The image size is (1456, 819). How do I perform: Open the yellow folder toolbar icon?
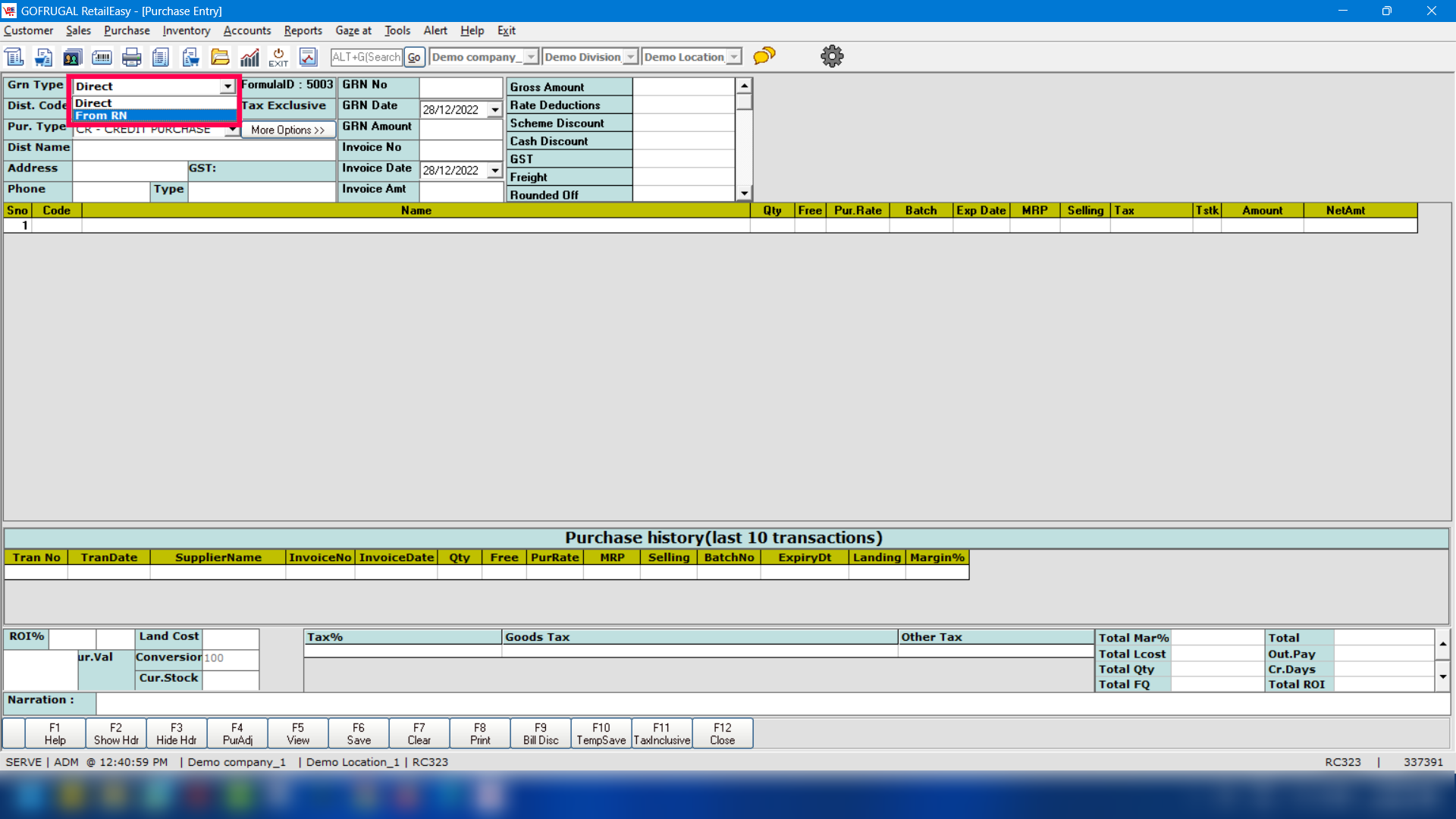tap(220, 57)
